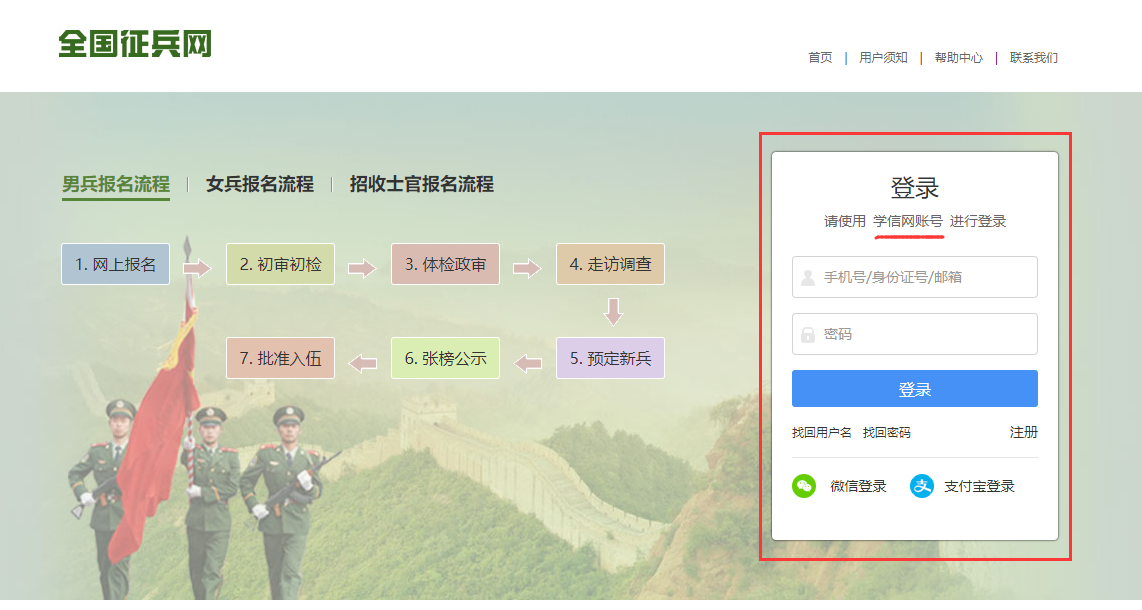Switch to 女兵报名流程 tab
This screenshot has width=1142, height=610.
click(260, 184)
